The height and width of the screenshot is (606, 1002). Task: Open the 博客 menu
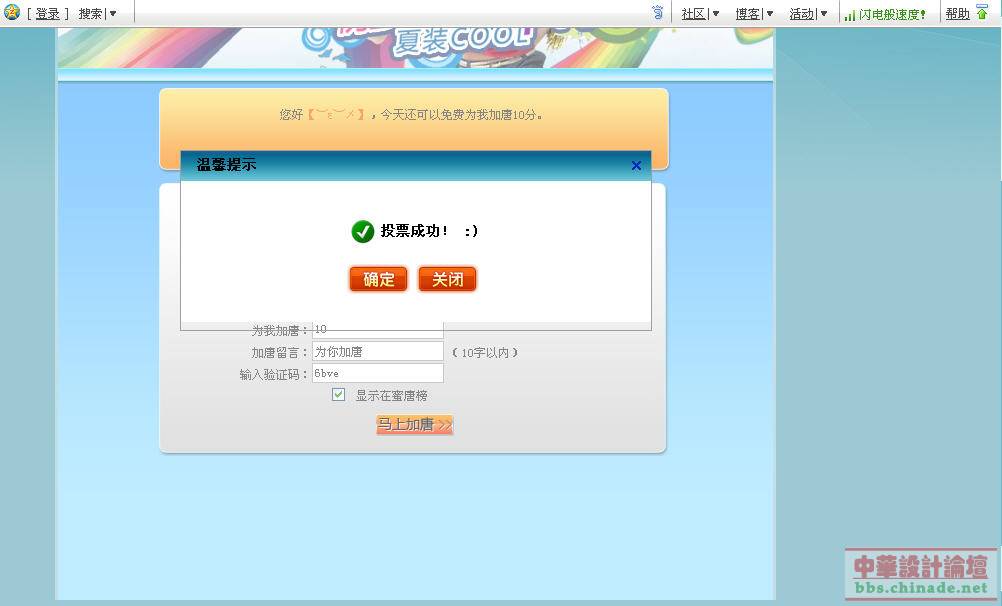coord(748,13)
